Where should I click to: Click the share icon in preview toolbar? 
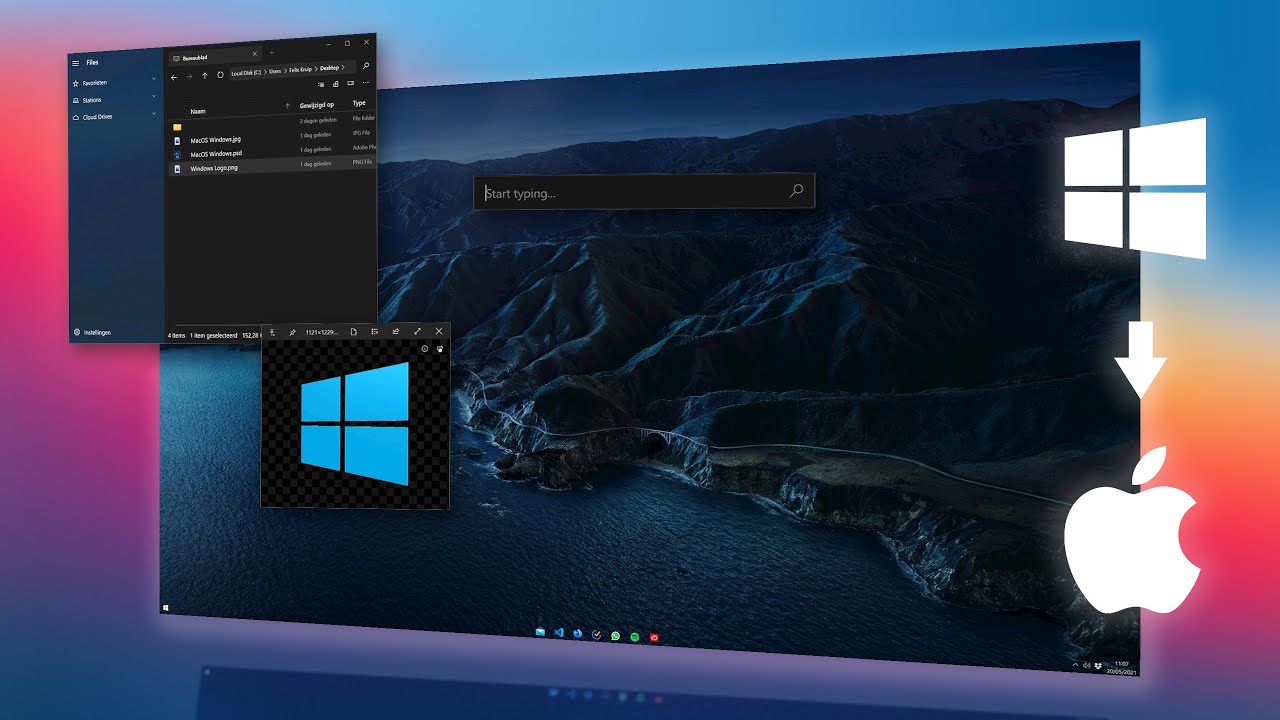pos(396,331)
